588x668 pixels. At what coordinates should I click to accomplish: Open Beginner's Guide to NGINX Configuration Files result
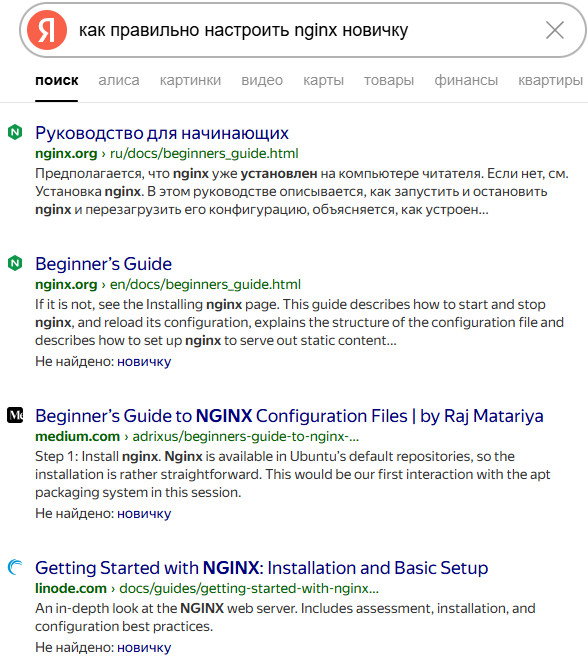289,416
